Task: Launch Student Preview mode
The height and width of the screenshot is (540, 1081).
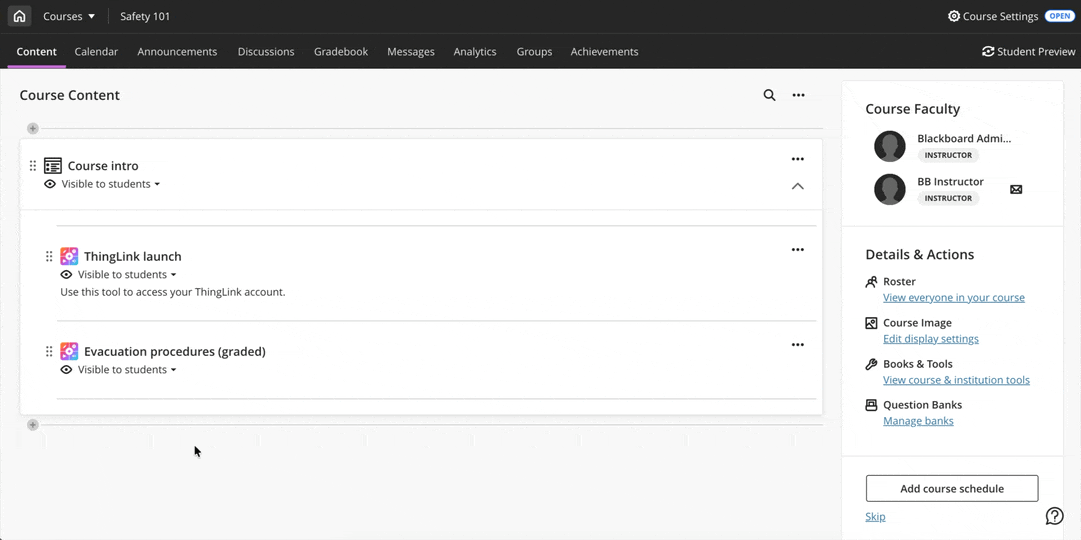Action: (1028, 52)
